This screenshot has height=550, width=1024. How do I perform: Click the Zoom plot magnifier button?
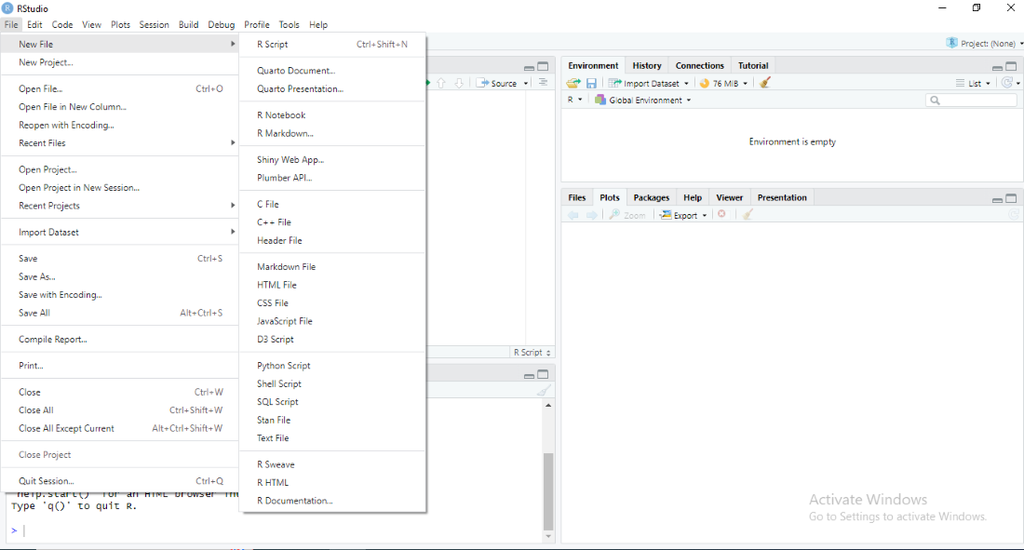point(627,215)
